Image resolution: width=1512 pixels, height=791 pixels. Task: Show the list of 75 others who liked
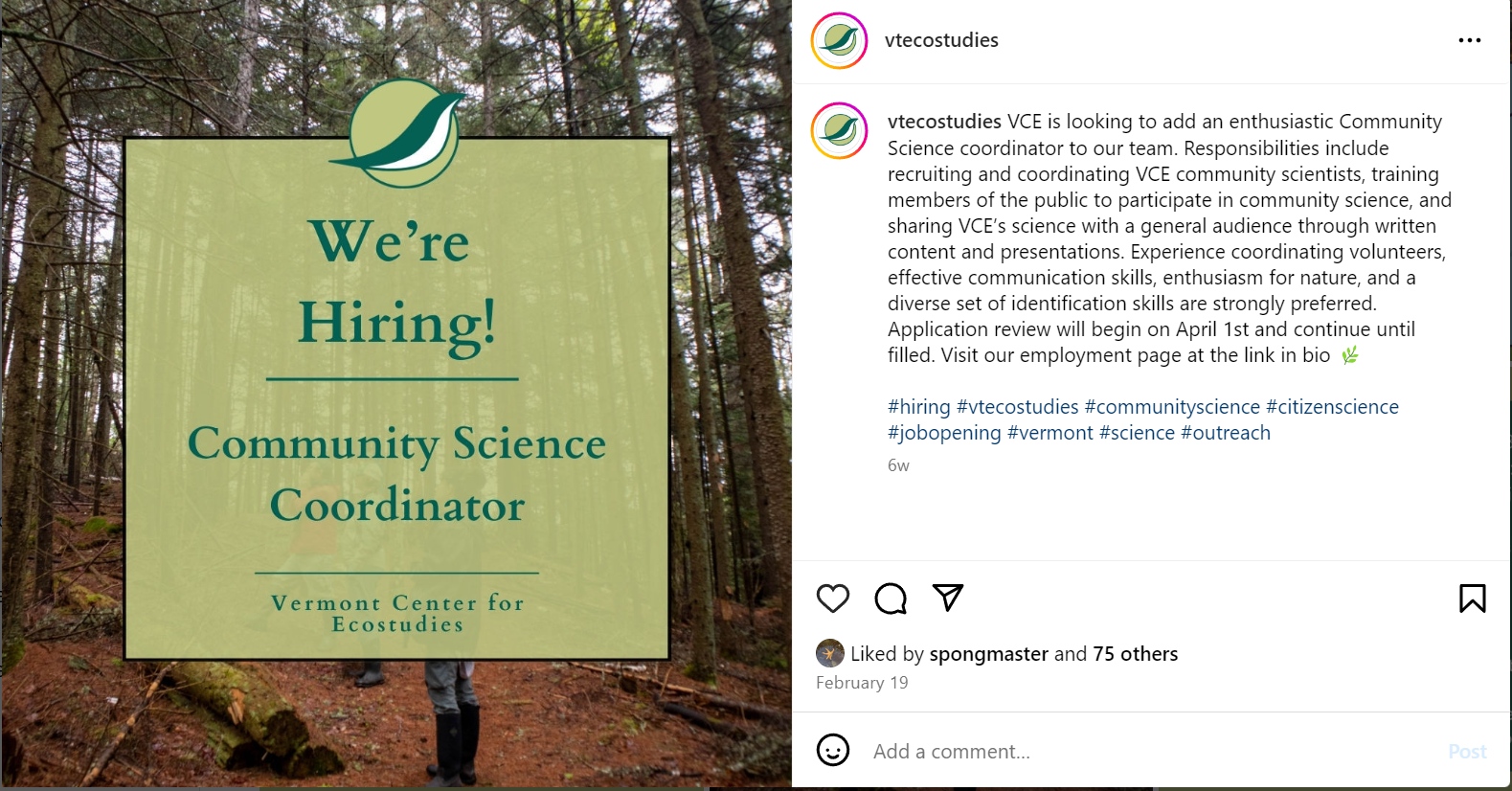click(1136, 654)
